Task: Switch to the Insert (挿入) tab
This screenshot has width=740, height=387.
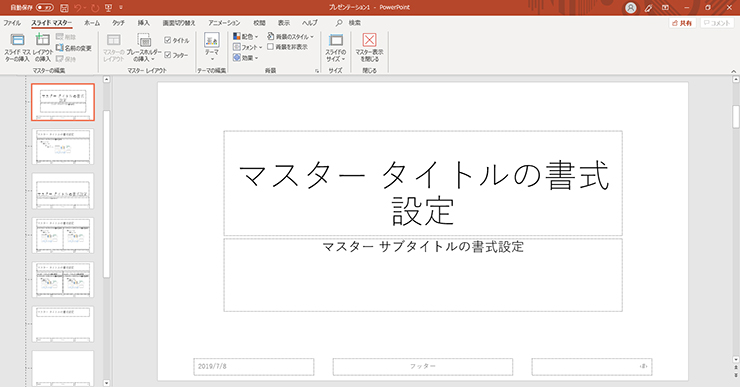Action: tap(143, 23)
